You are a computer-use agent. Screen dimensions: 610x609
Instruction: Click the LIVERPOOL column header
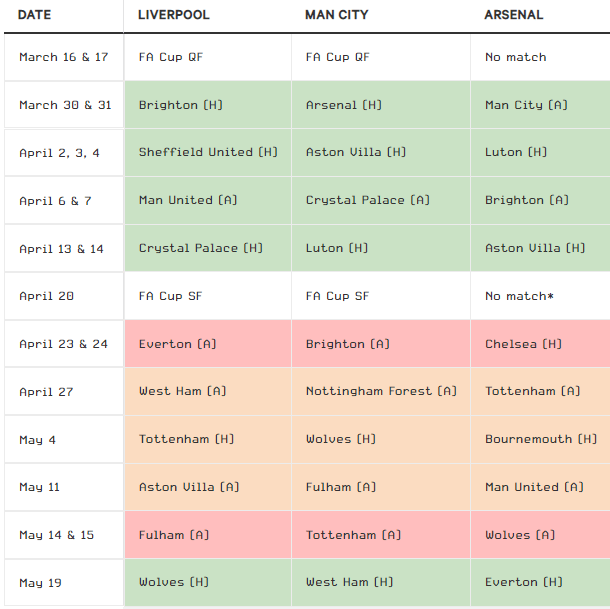176,15
